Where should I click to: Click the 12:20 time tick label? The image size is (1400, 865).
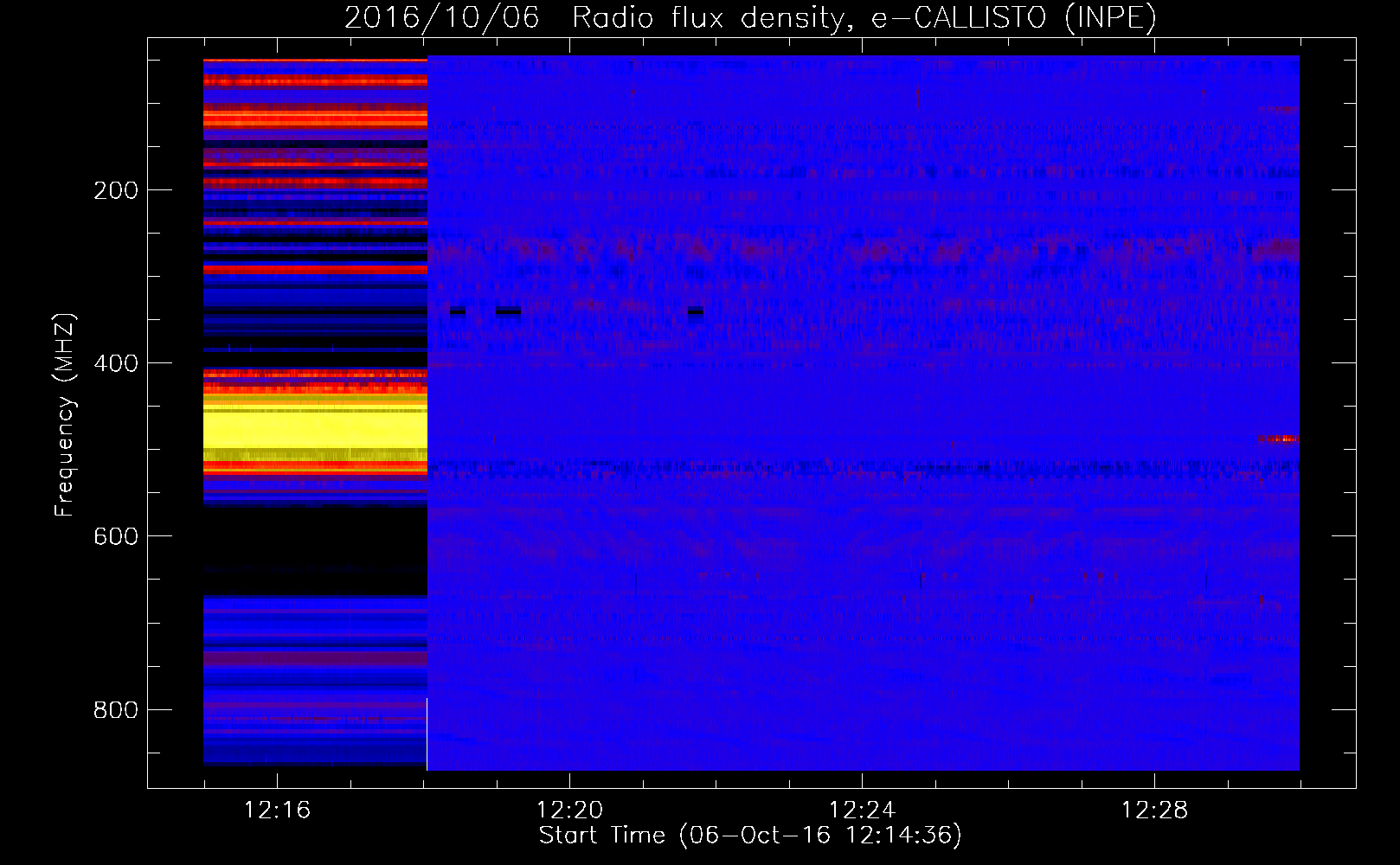[569, 811]
